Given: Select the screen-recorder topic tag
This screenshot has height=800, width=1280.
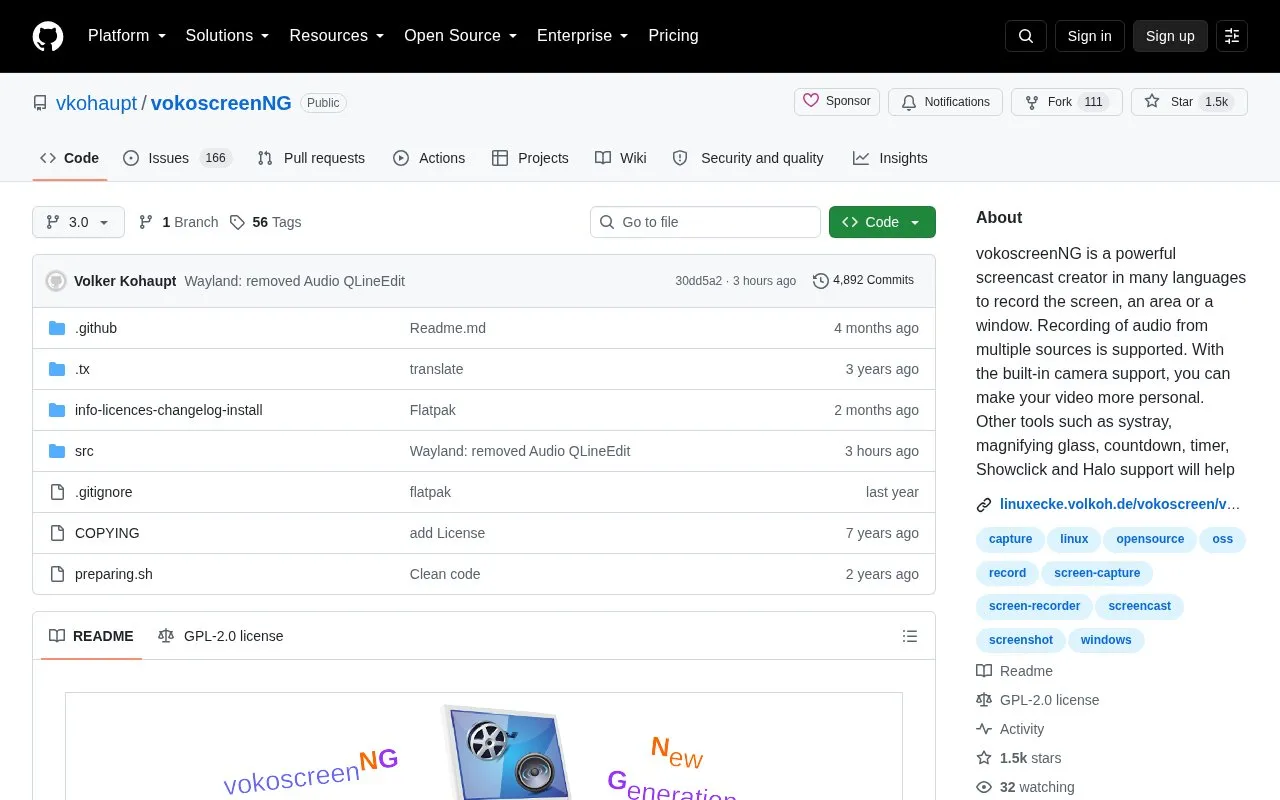Looking at the screenshot, I should click(1034, 606).
